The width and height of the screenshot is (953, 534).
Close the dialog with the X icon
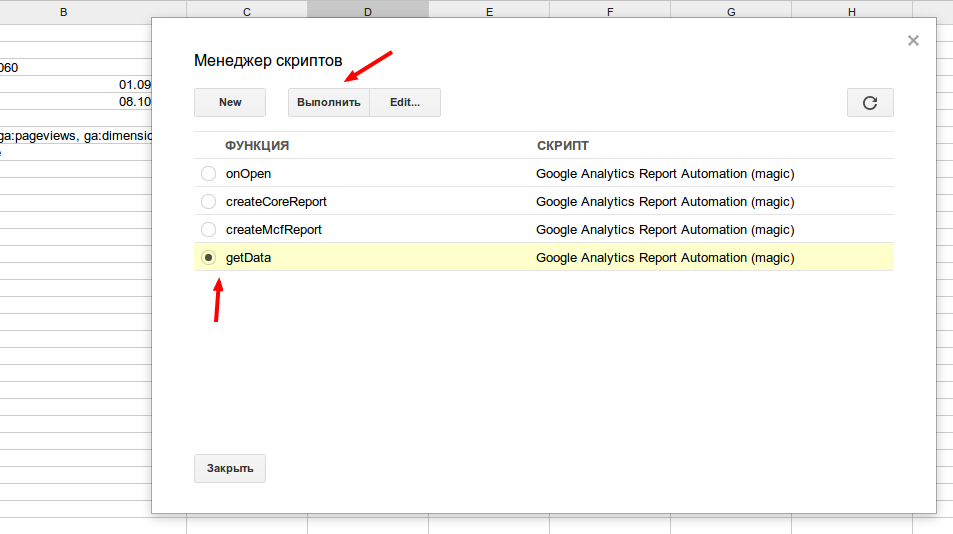point(912,41)
